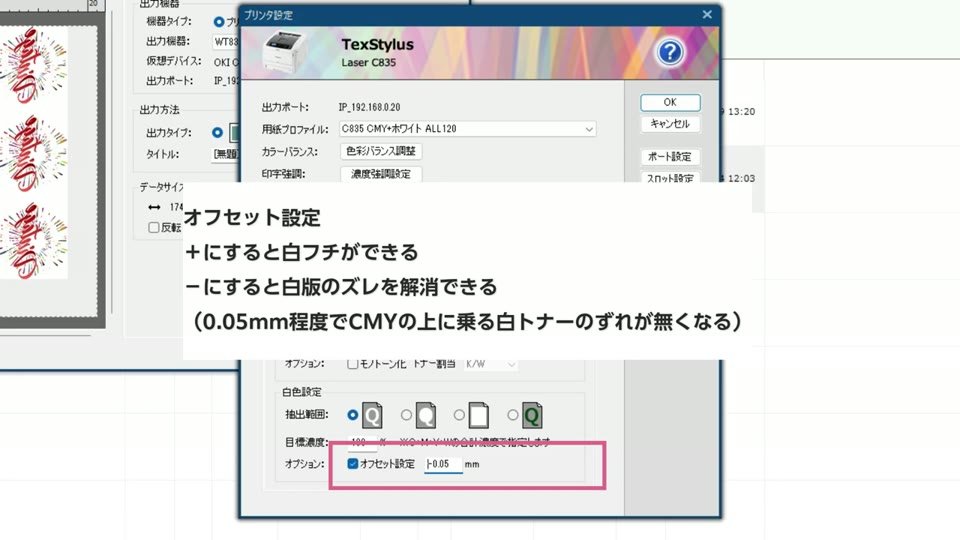Close the プリンタ設定 dialog

pos(707,15)
